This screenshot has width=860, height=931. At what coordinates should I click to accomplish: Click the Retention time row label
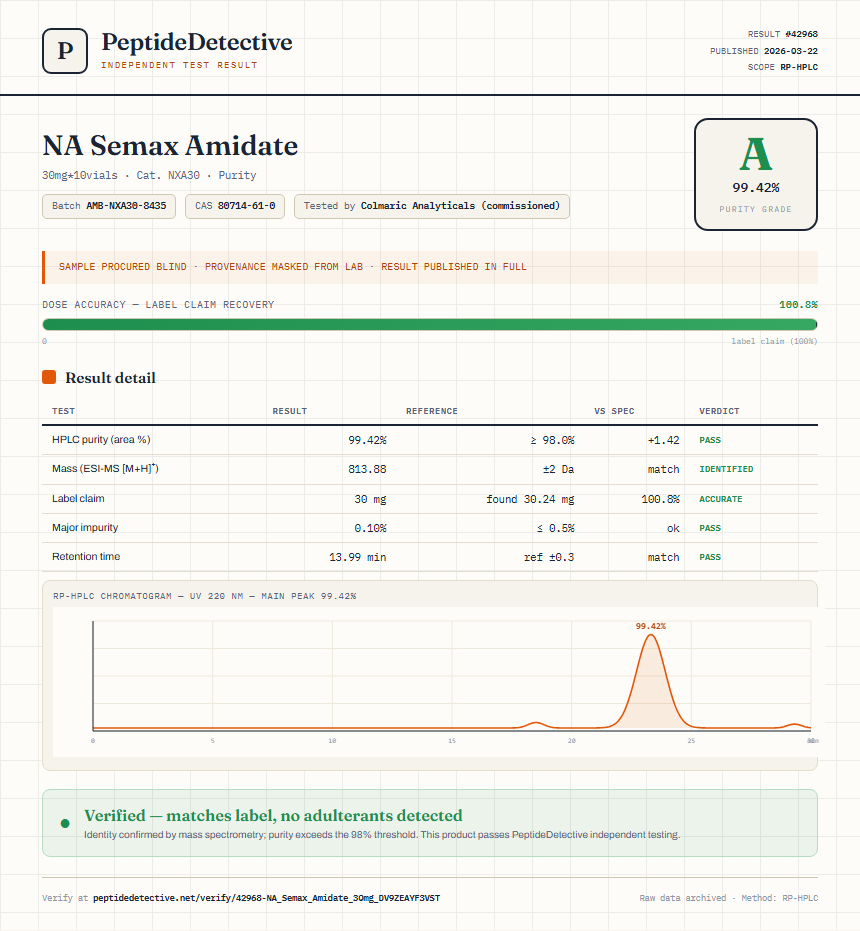[86, 556]
